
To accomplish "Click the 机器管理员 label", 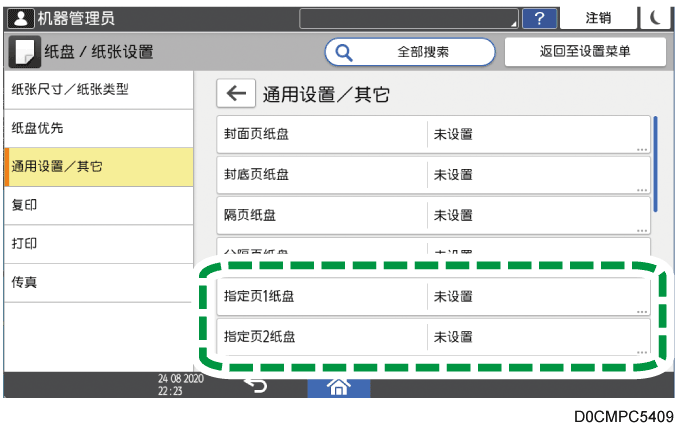I will [76, 19].
